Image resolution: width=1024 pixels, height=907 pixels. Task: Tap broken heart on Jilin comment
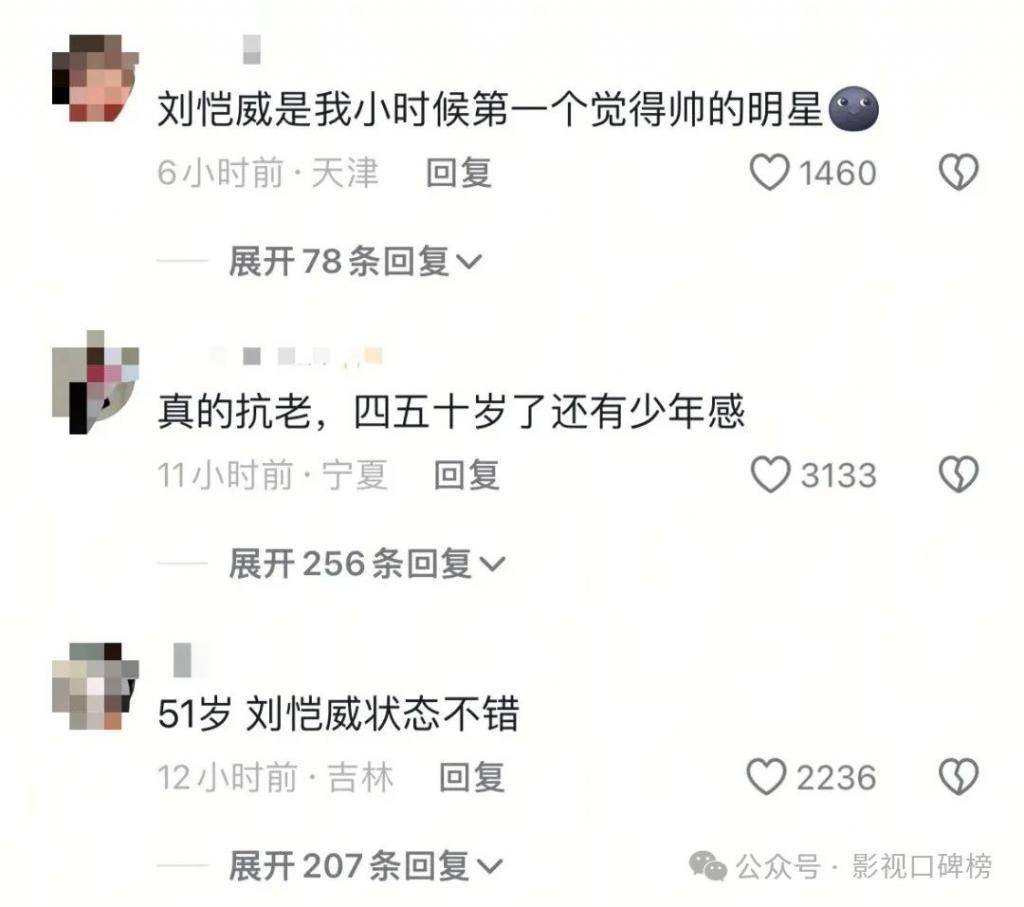tap(958, 776)
